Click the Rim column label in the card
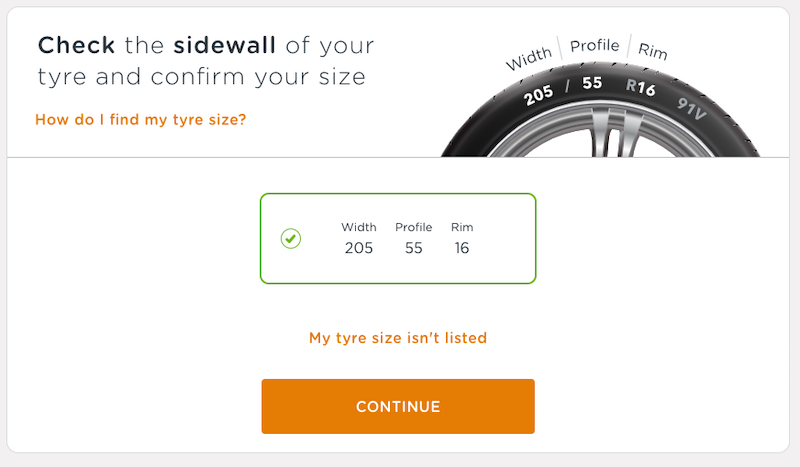Image resolution: width=800 pixels, height=467 pixels. pyautogui.click(x=462, y=227)
